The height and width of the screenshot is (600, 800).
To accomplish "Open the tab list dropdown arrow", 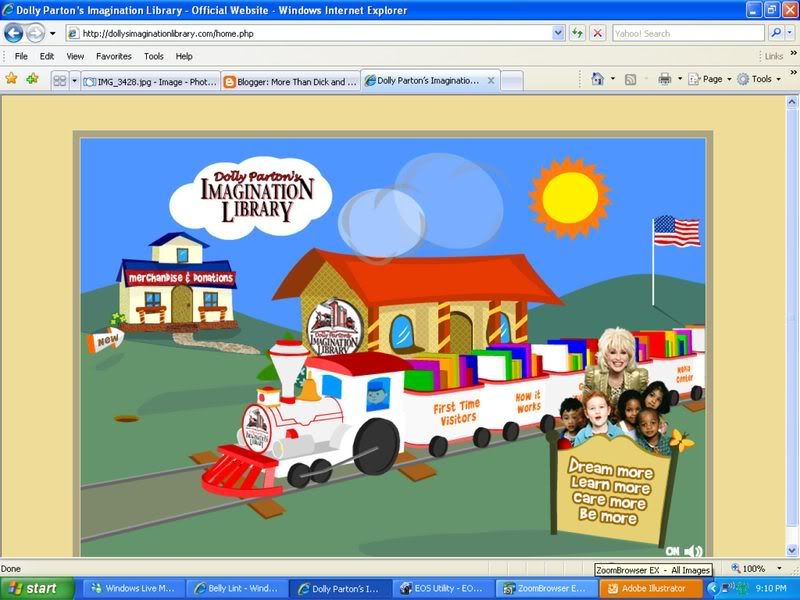I will tap(74, 81).
